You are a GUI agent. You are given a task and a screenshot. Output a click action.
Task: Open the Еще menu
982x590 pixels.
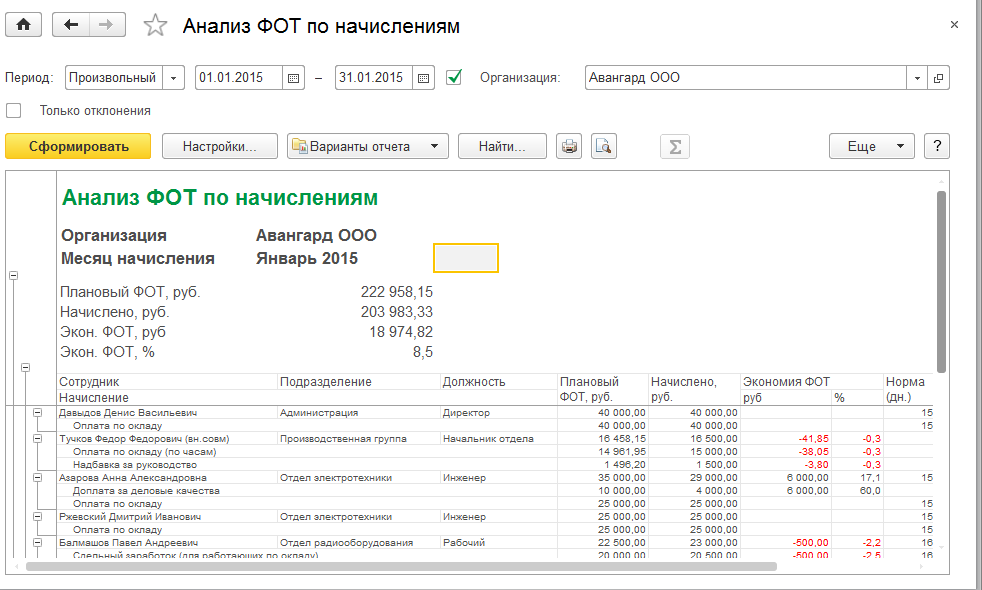click(x=872, y=147)
